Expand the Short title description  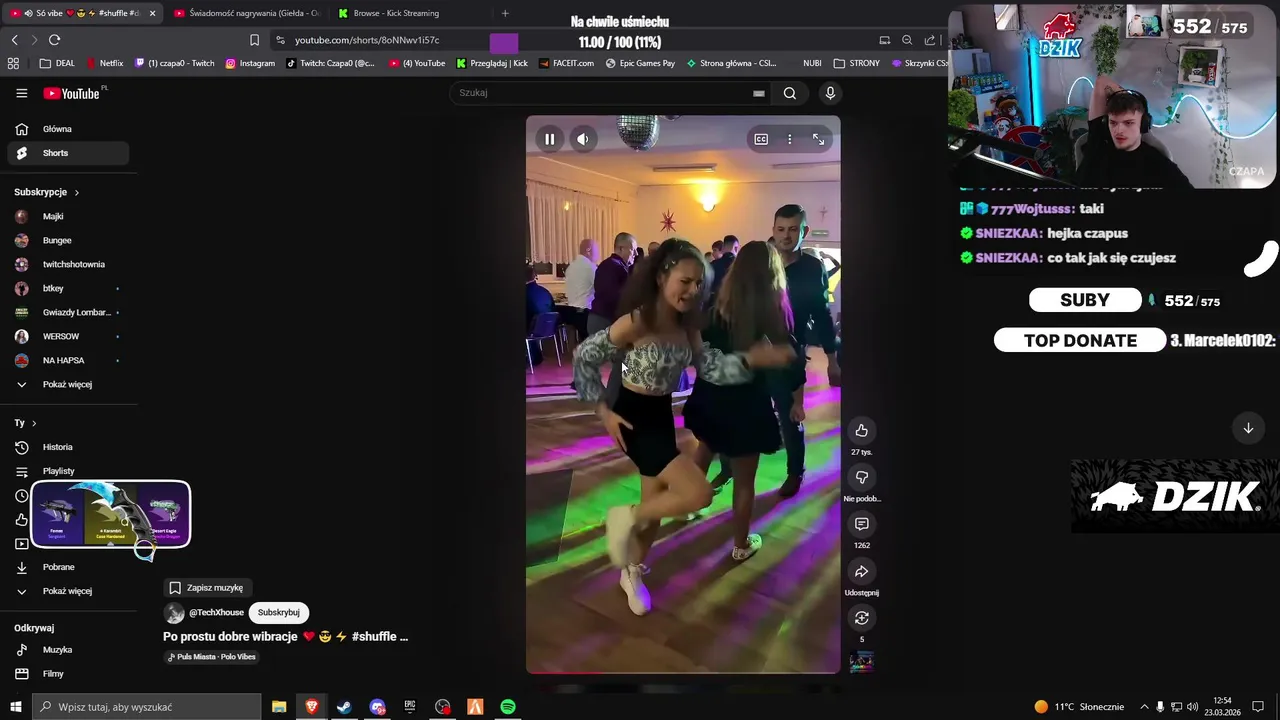[x=286, y=637]
